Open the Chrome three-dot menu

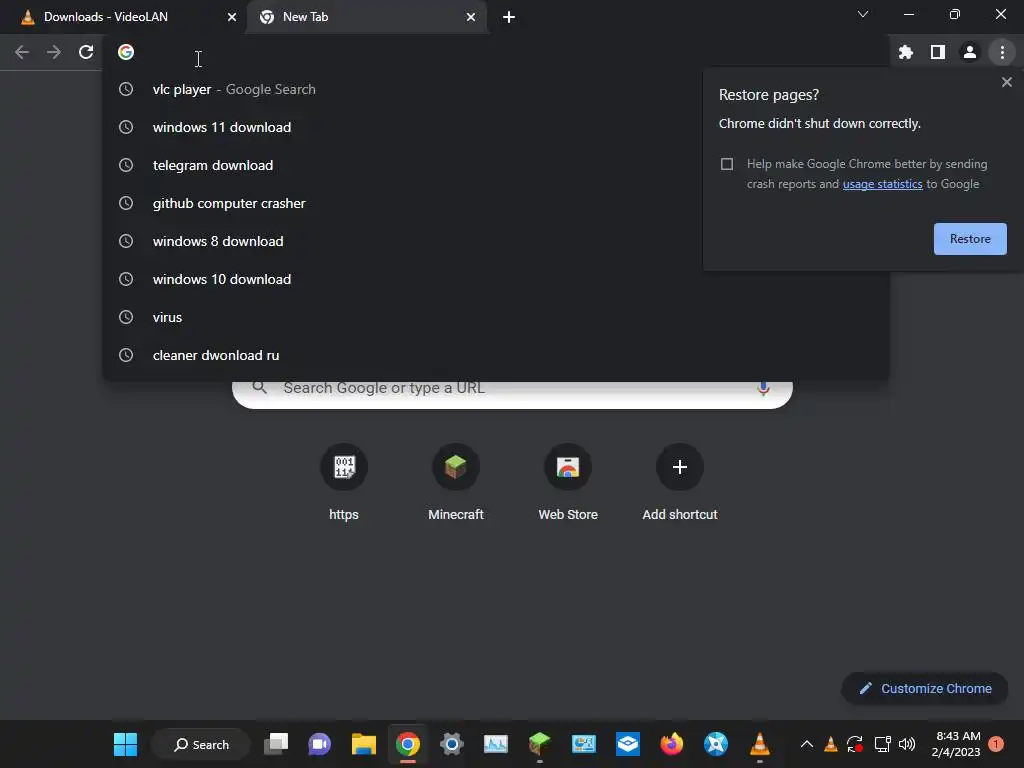[x=1002, y=52]
